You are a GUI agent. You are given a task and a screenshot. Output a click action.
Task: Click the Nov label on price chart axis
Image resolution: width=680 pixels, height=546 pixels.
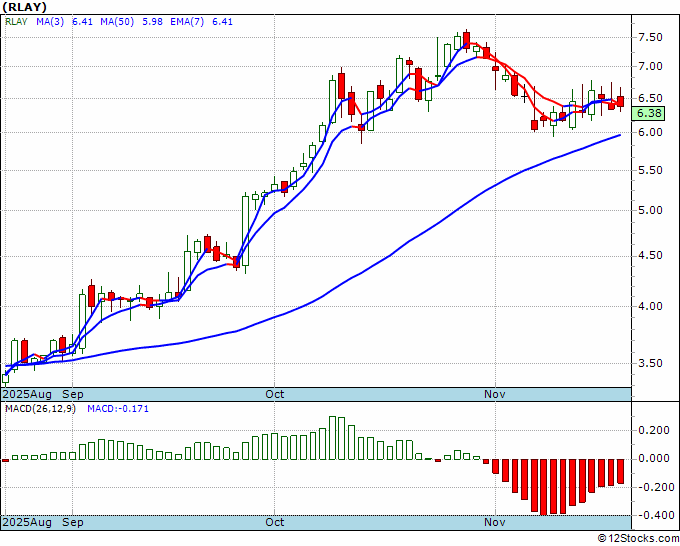coord(495,394)
